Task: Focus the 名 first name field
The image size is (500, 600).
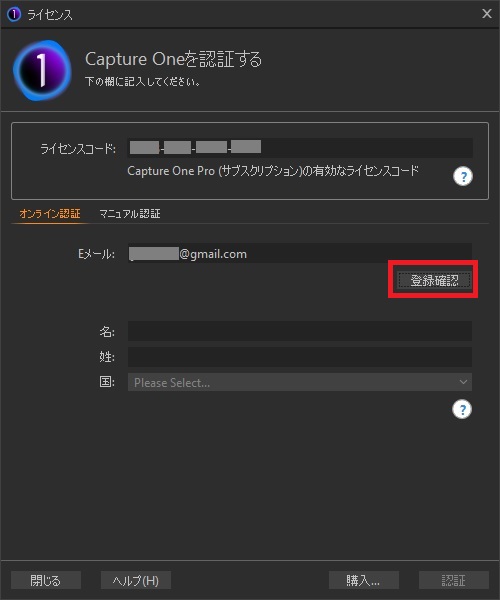Action: point(300,331)
